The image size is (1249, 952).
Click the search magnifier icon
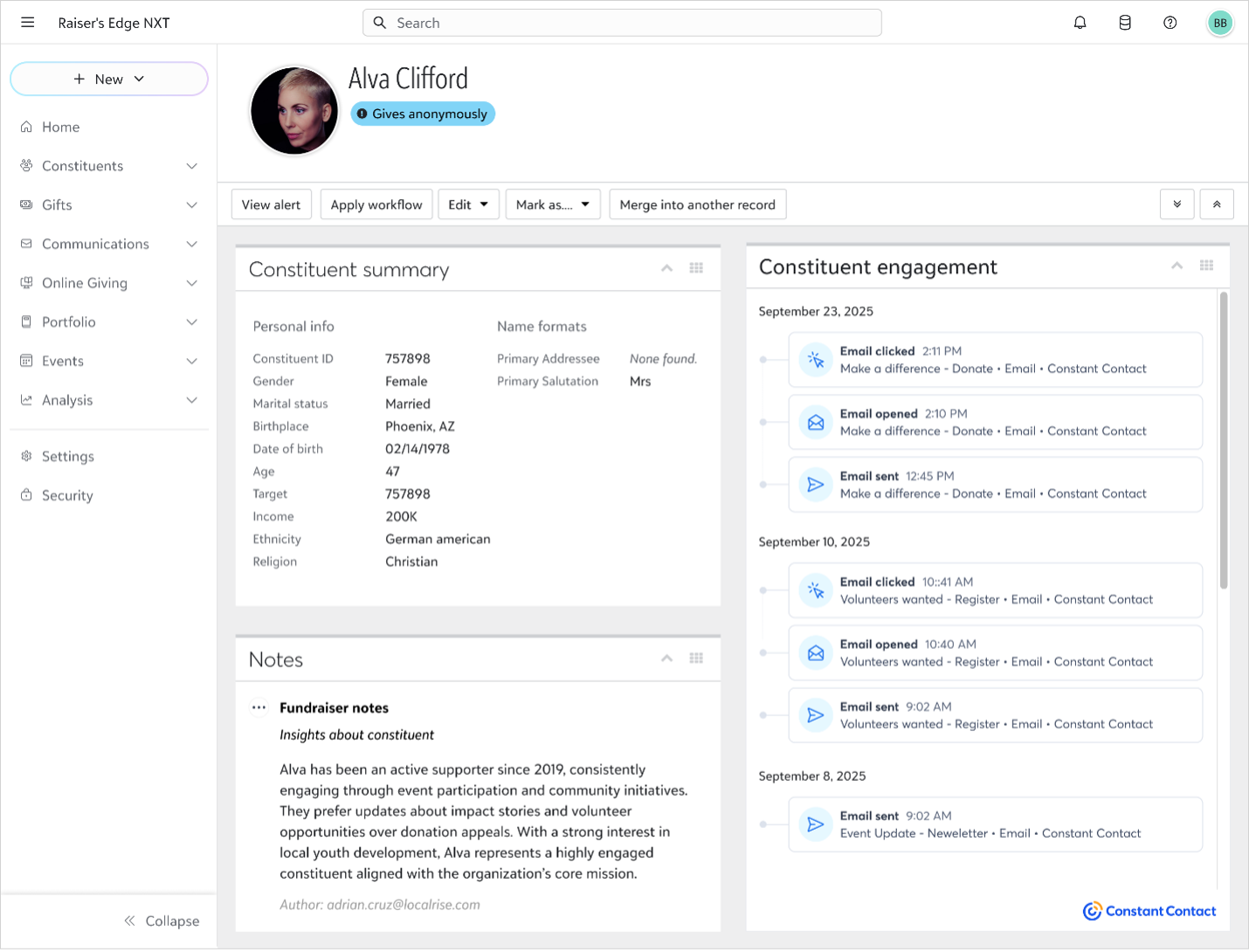coord(380,23)
